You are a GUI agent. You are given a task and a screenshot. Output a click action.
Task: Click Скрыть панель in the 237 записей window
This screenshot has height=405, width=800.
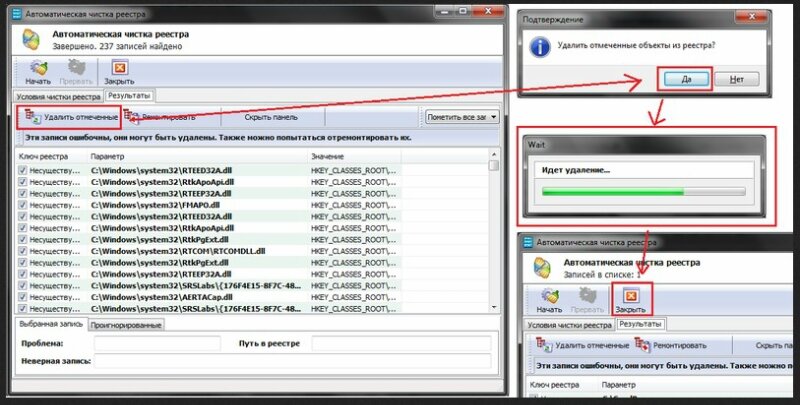click(x=271, y=117)
